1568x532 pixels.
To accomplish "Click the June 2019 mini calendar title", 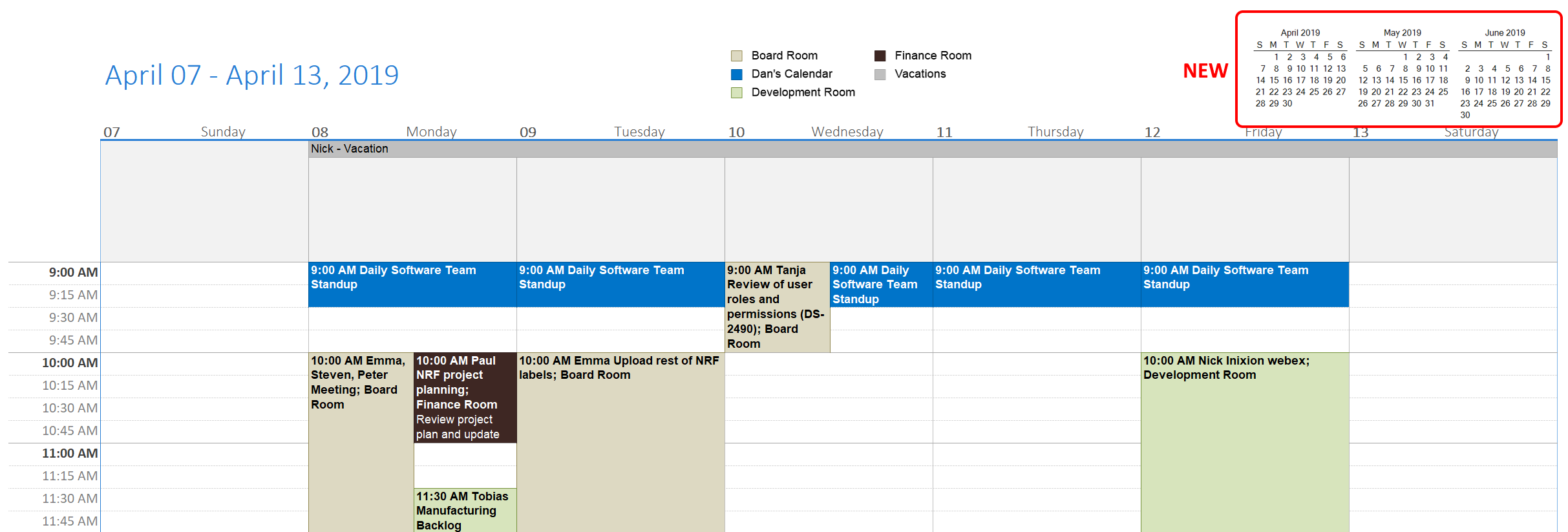I will pyautogui.click(x=1505, y=33).
